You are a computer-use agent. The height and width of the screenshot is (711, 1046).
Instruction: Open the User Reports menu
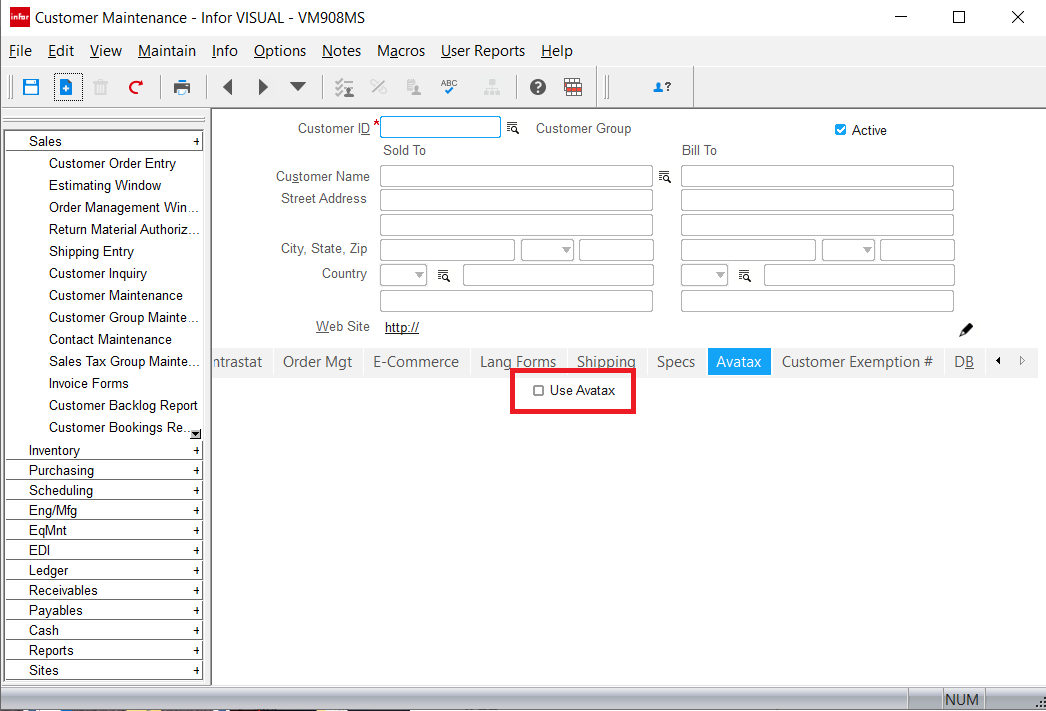coord(482,51)
